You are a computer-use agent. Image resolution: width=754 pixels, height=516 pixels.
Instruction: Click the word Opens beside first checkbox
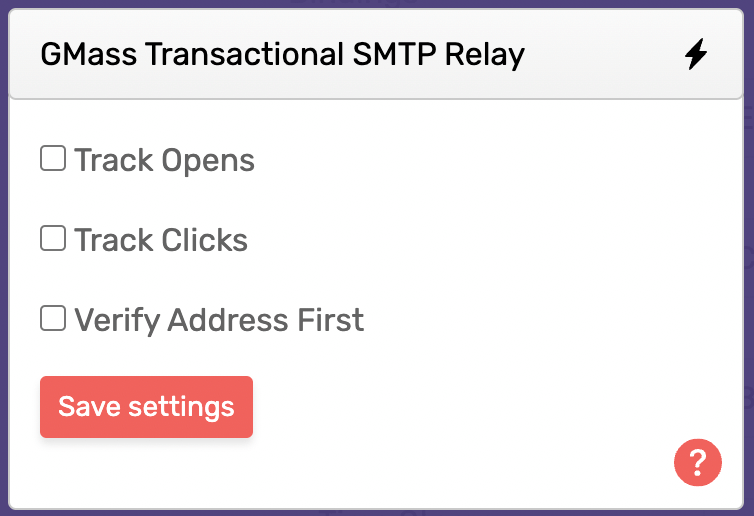pyautogui.click(x=208, y=161)
